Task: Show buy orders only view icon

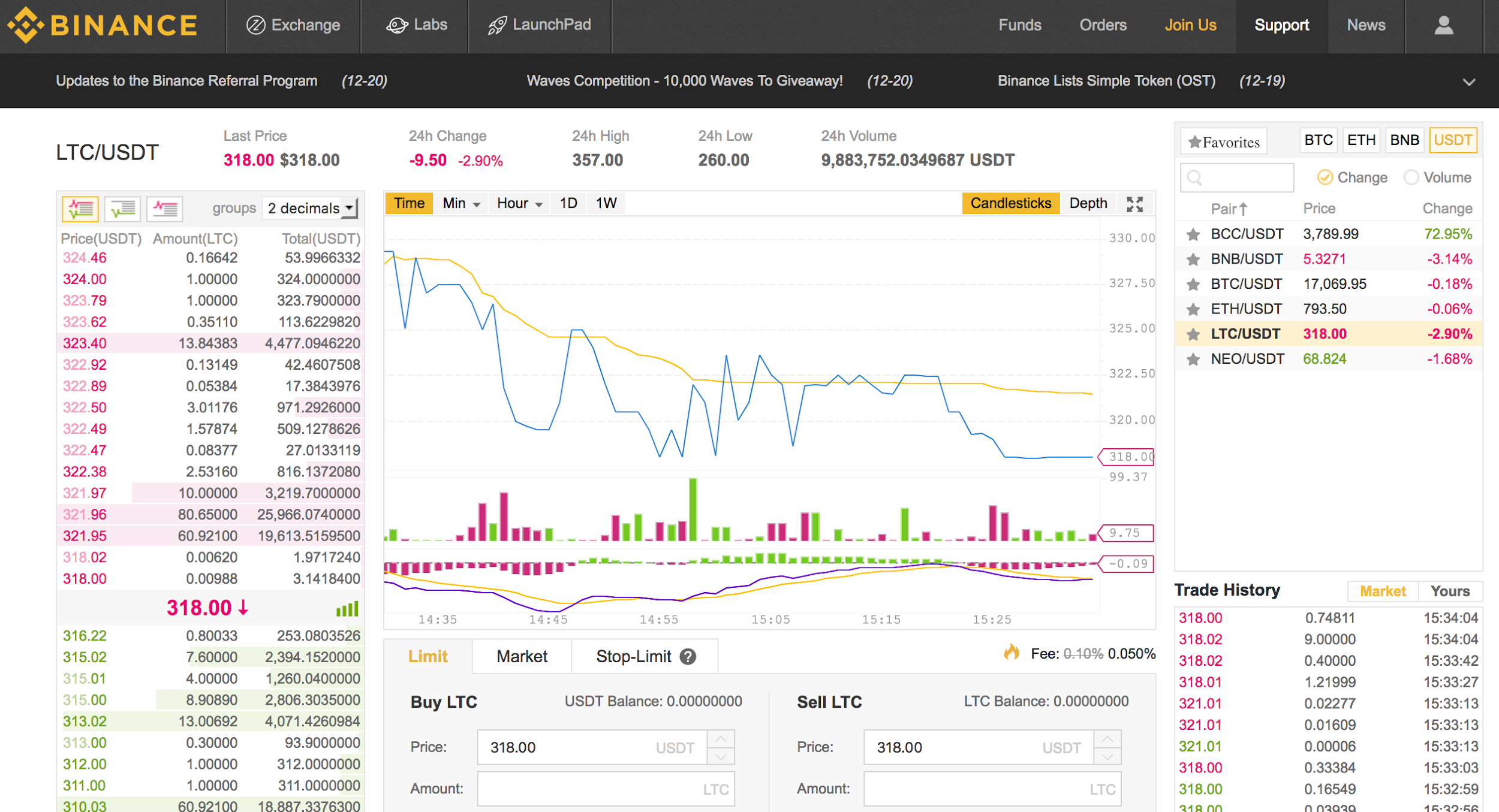Action: (122, 209)
